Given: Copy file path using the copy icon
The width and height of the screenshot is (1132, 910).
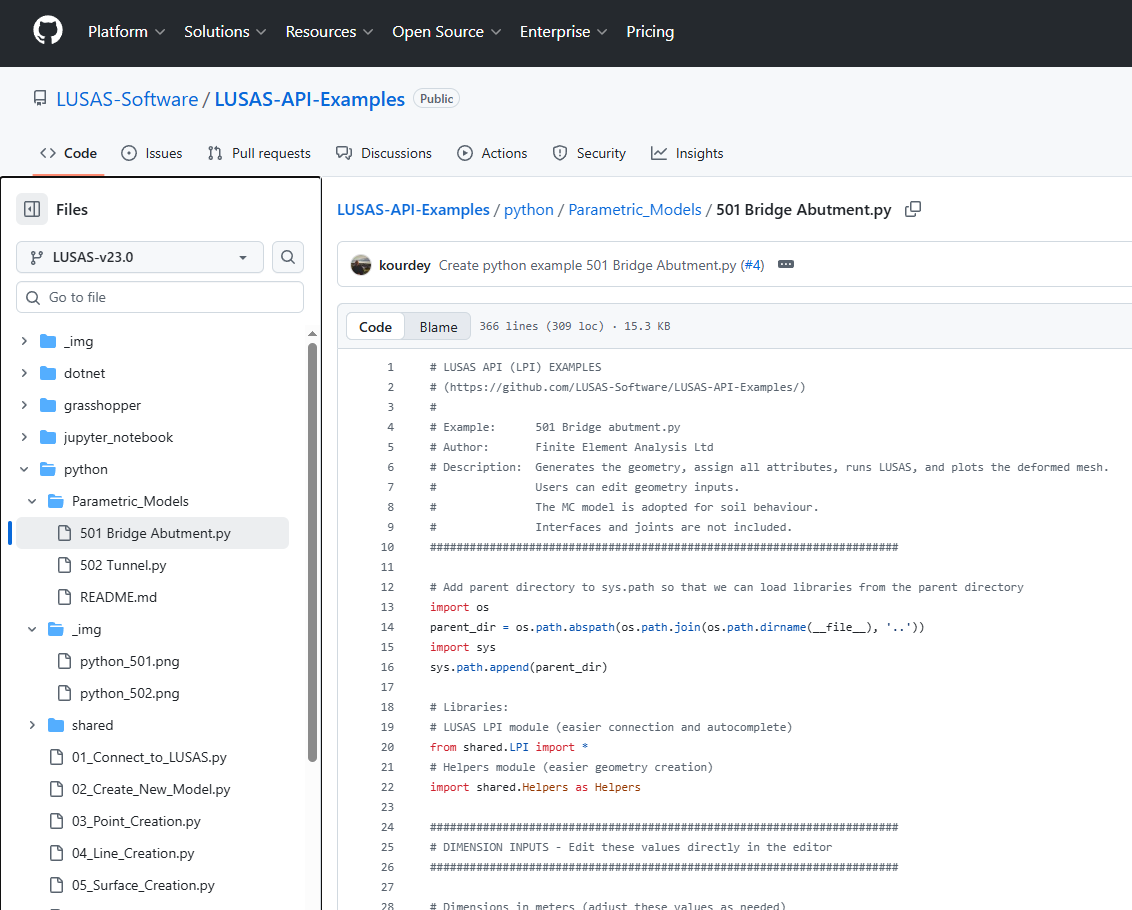Looking at the screenshot, I should click(912, 209).
